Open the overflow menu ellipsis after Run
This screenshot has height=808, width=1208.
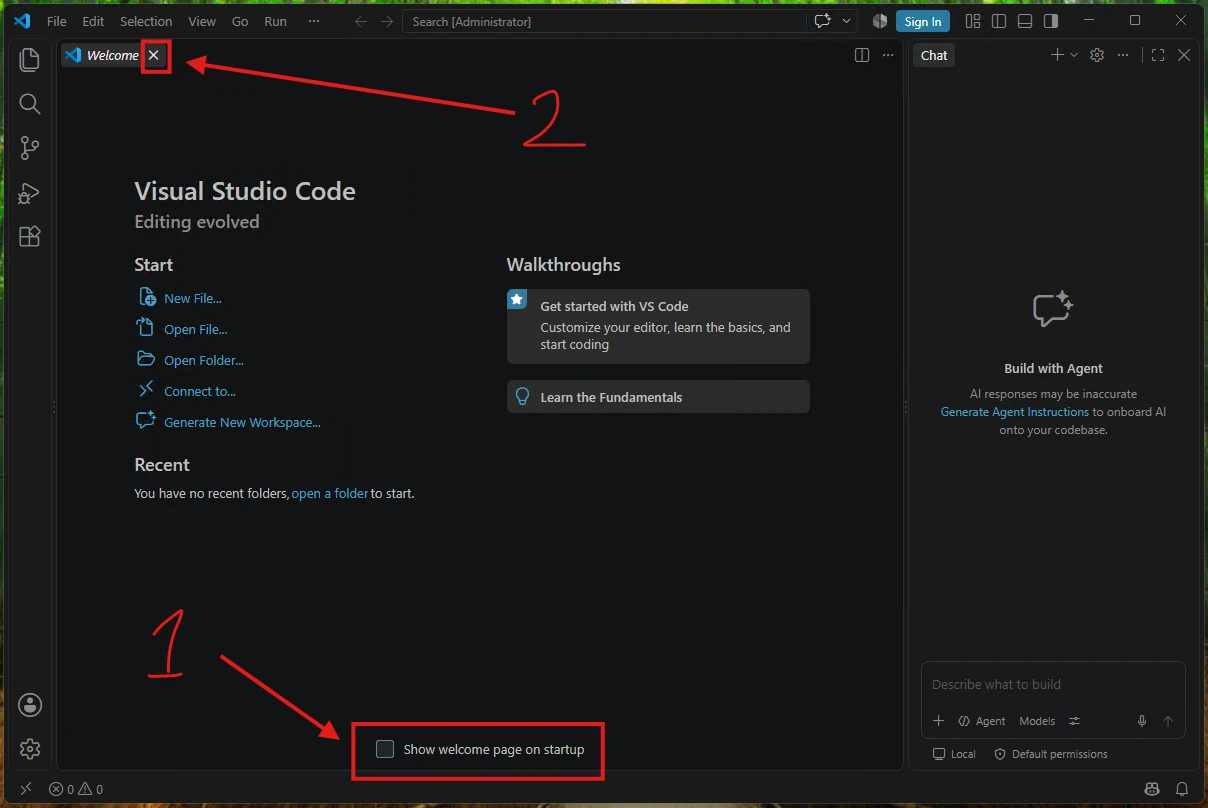pos(314,21)
